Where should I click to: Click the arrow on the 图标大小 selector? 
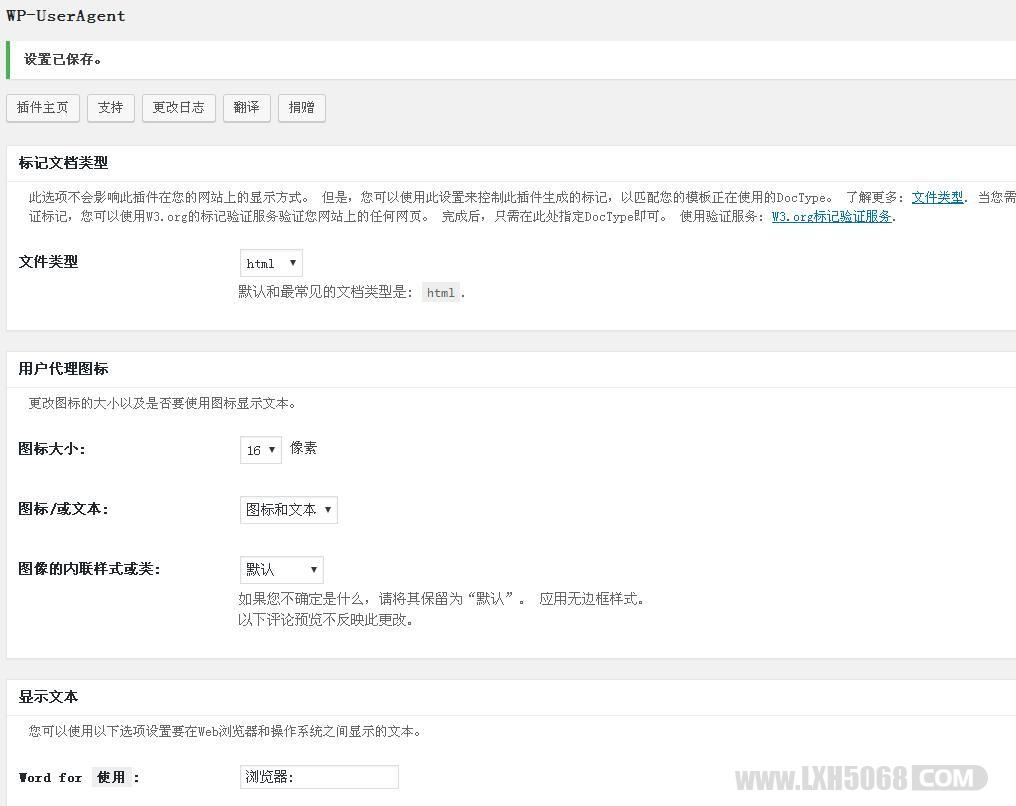[272, 450]
